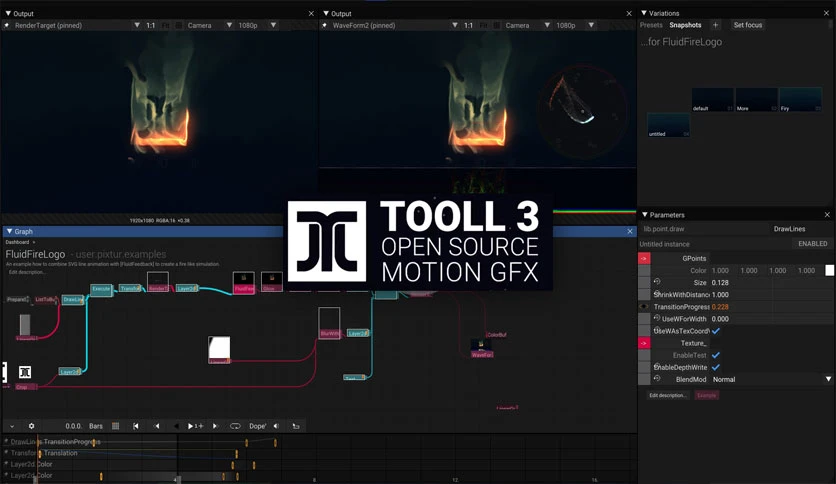This screenshot has height=484, width=836.
Task: Click Edit description under FluidFireLogo title
Action: point(27,272)
